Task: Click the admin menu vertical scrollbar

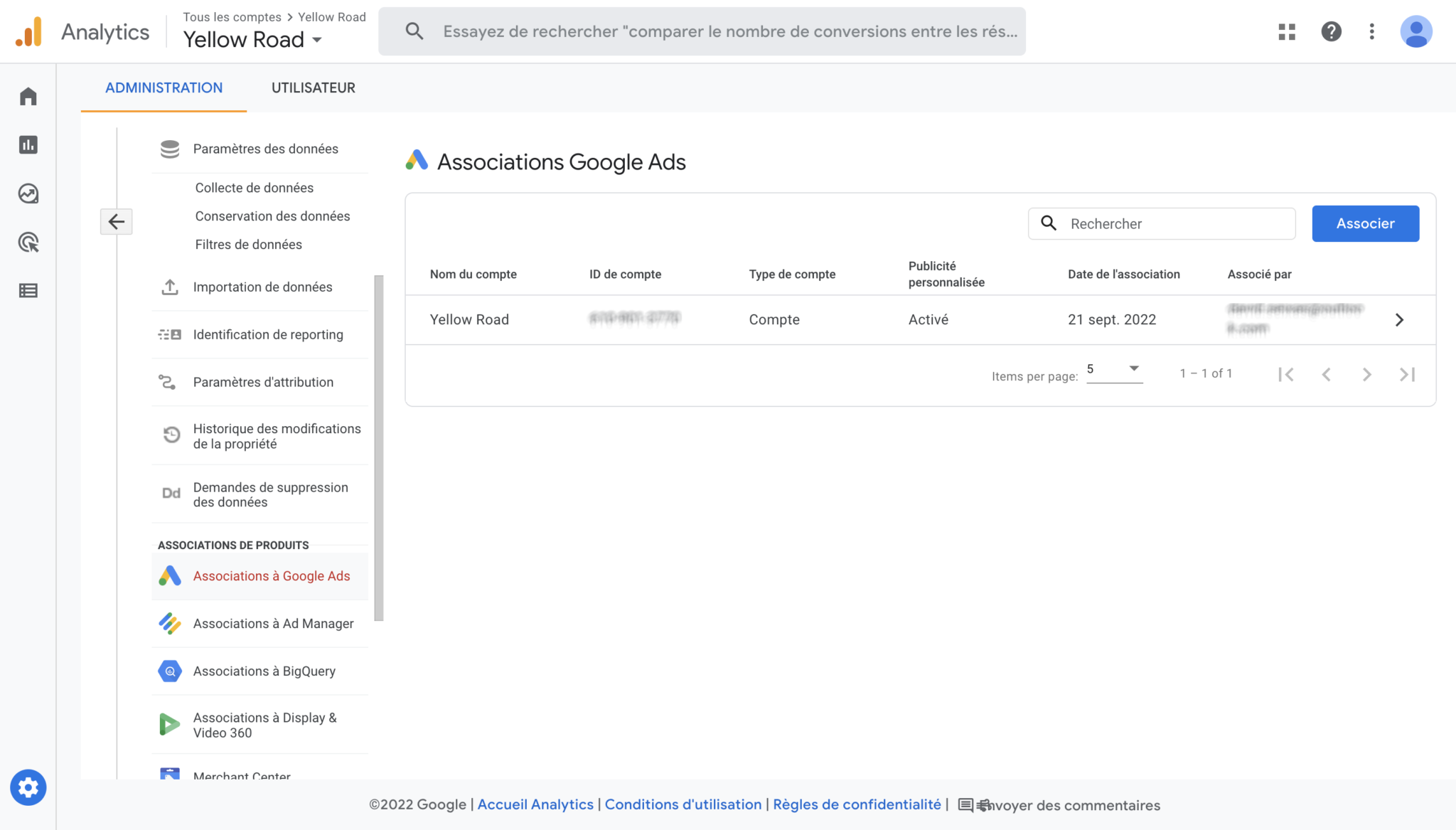Action: (x=378, y=448)
